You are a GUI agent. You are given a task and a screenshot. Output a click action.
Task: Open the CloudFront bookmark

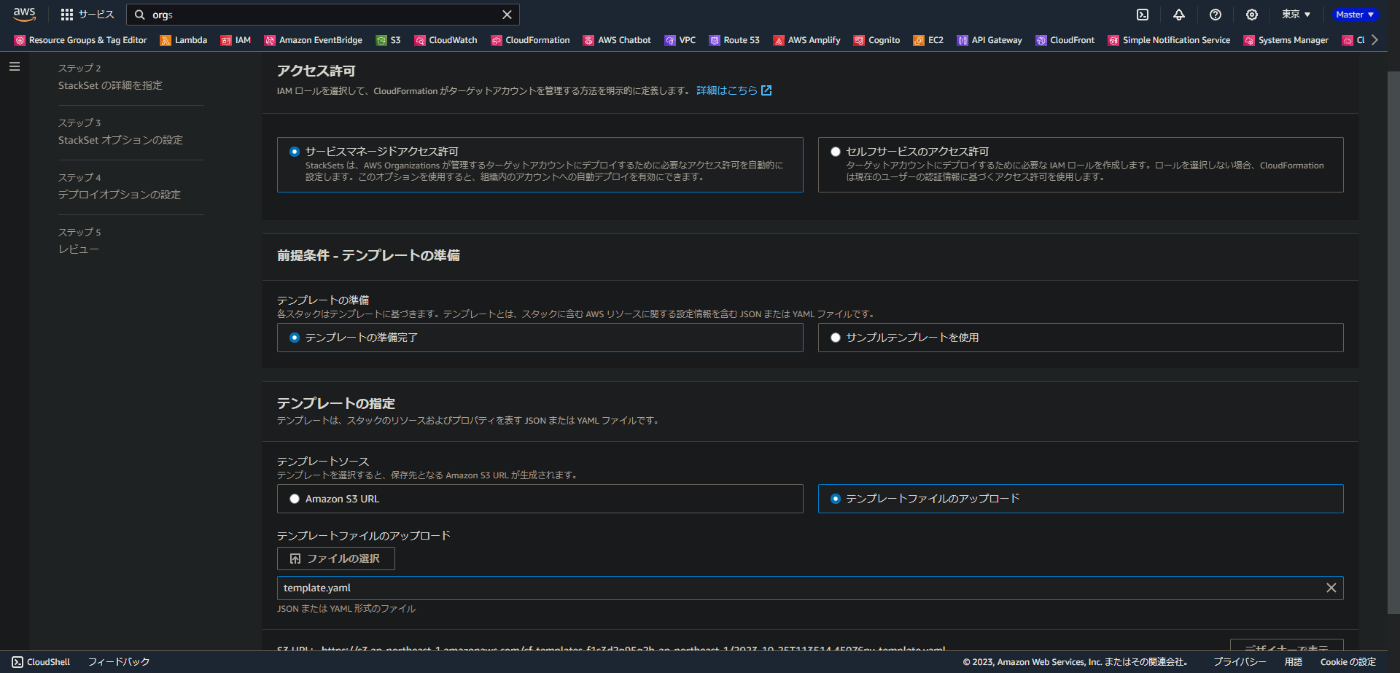[1065, 40]
